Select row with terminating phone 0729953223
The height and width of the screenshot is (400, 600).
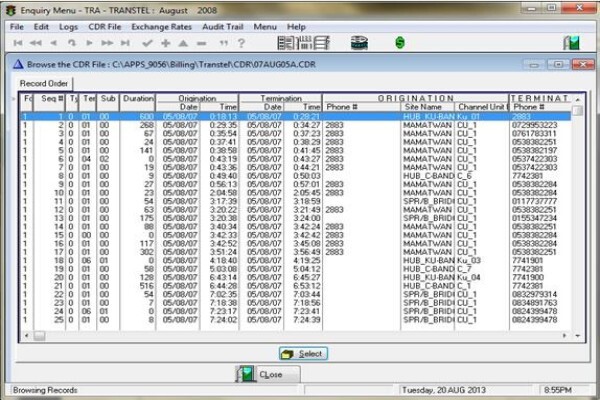tap(296, 125)
